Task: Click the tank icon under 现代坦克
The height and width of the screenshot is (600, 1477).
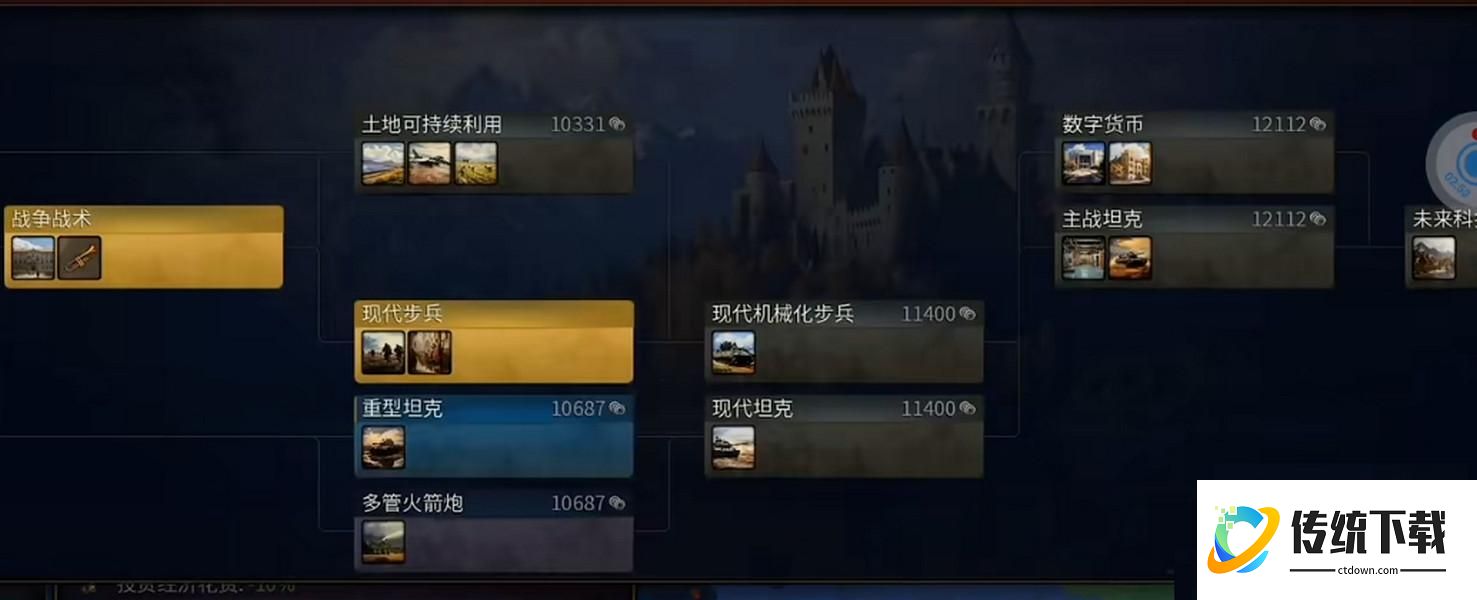Action: 733,447
